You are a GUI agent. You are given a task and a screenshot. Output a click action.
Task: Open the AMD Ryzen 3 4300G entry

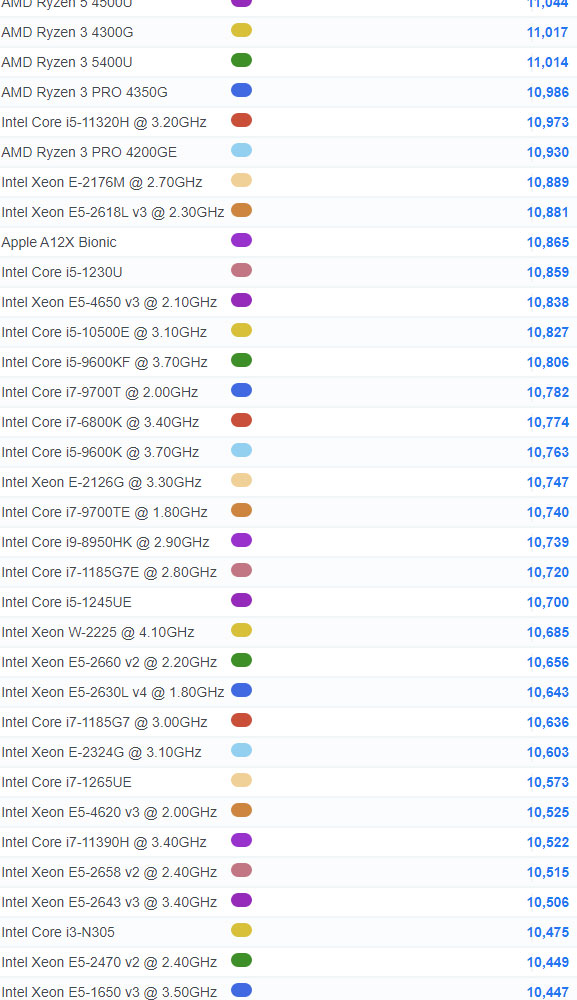coord(67,33)
